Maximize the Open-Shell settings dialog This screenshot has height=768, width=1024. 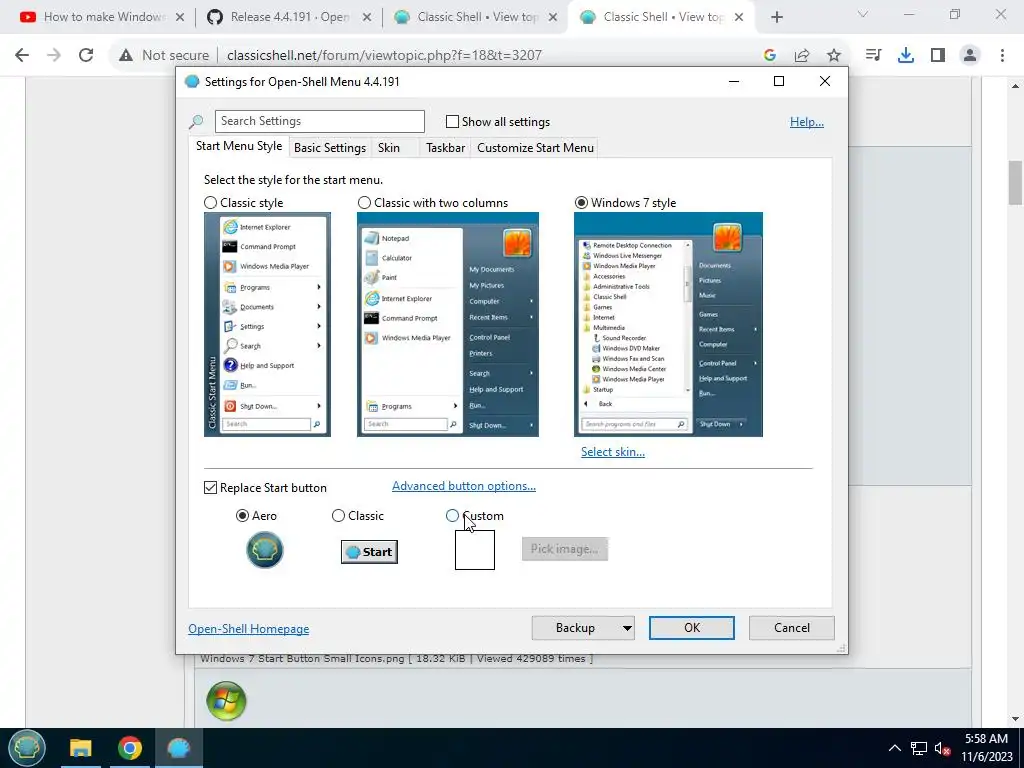tap(779, 81)
